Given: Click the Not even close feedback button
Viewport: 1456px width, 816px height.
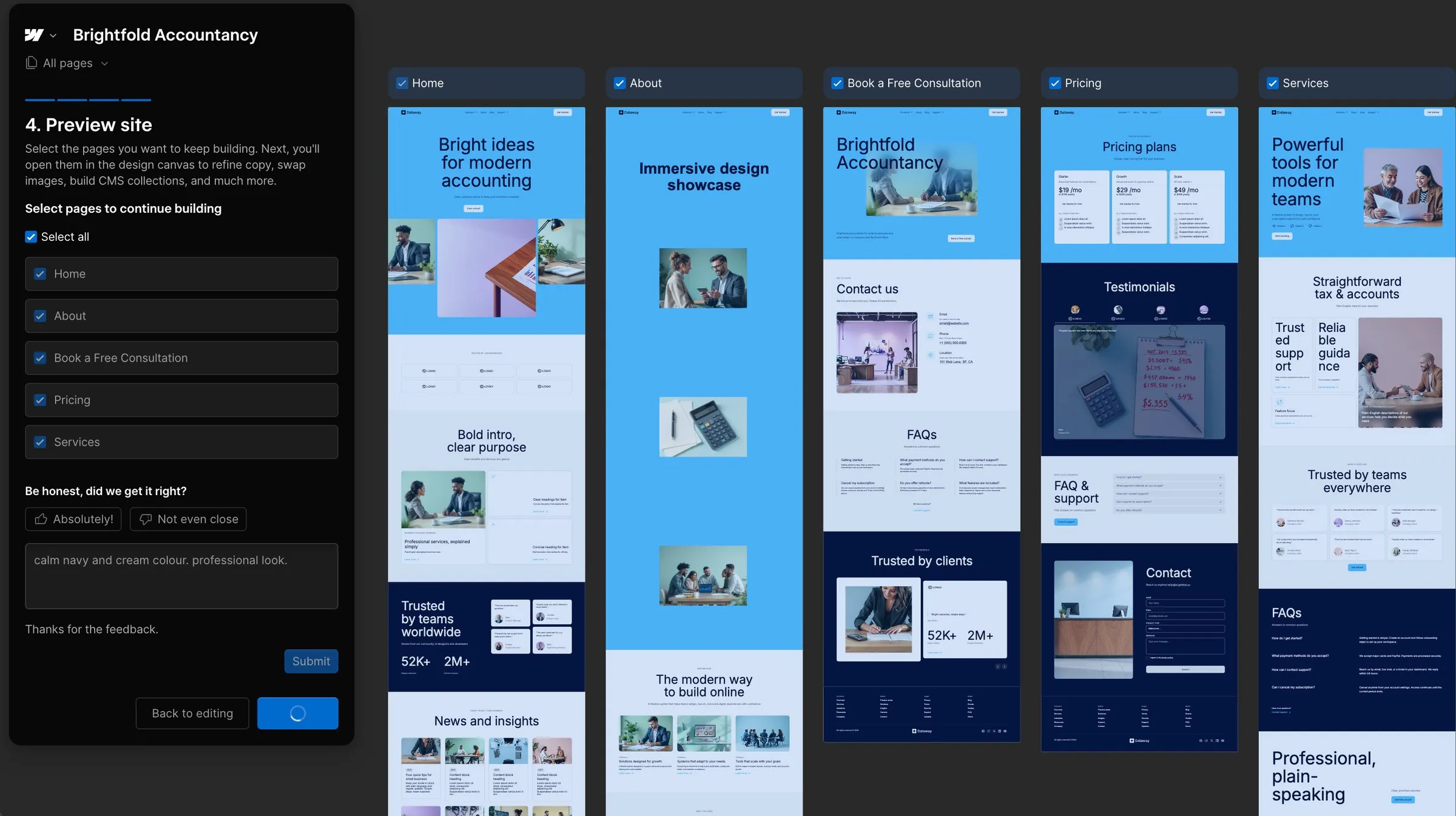Looking at the screenshot, I should (188, 519).
